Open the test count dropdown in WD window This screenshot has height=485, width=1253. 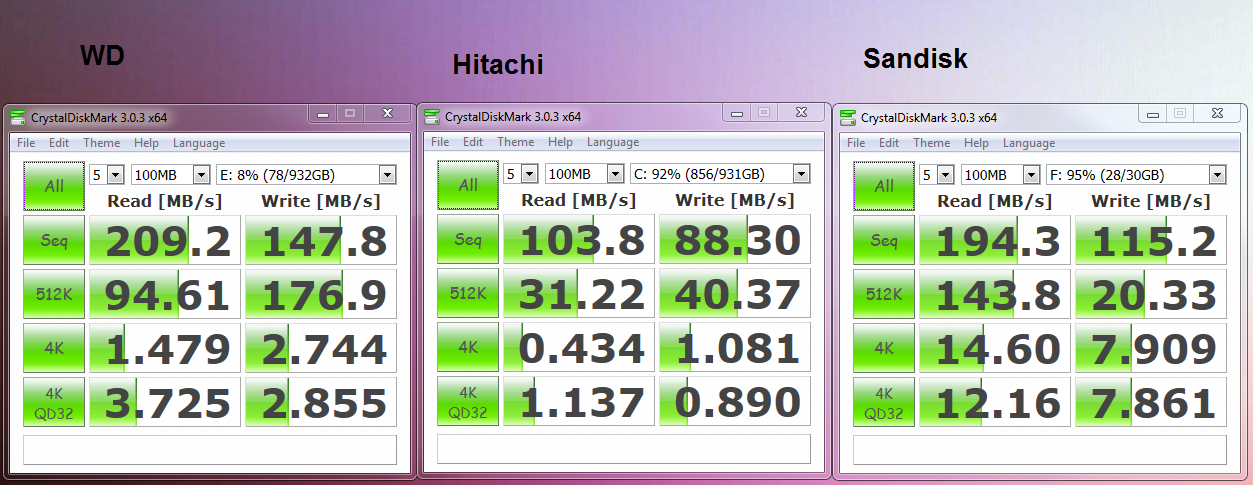(107, 175)
